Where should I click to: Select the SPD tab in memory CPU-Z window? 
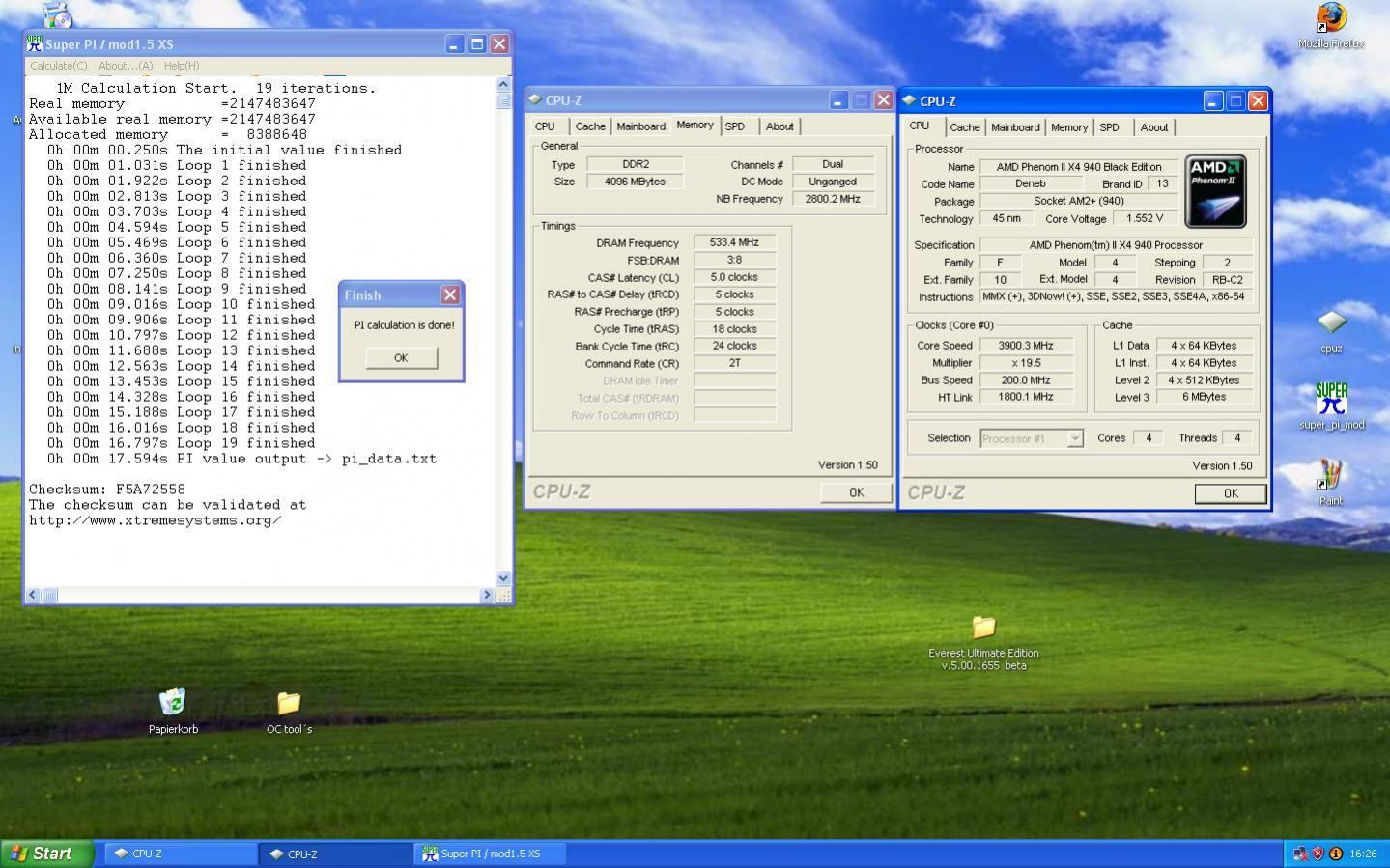pyautogui.click(x=735, y=126)
